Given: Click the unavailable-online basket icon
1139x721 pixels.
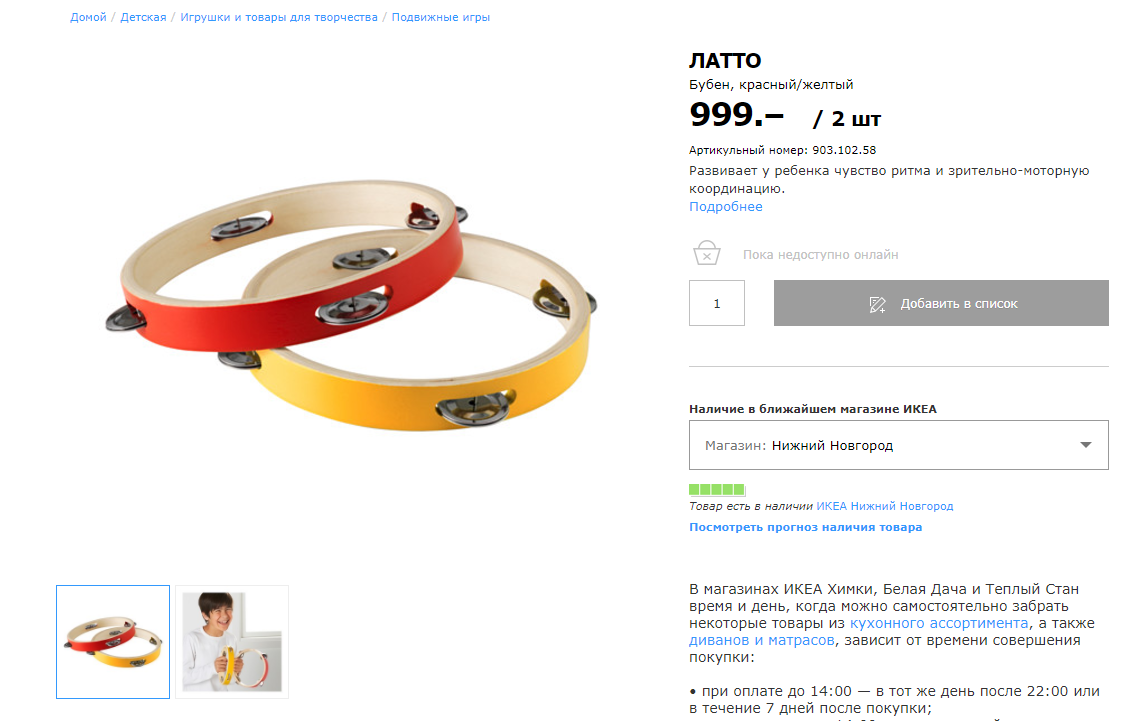Looking at the screenshot, I should point(706,253).
